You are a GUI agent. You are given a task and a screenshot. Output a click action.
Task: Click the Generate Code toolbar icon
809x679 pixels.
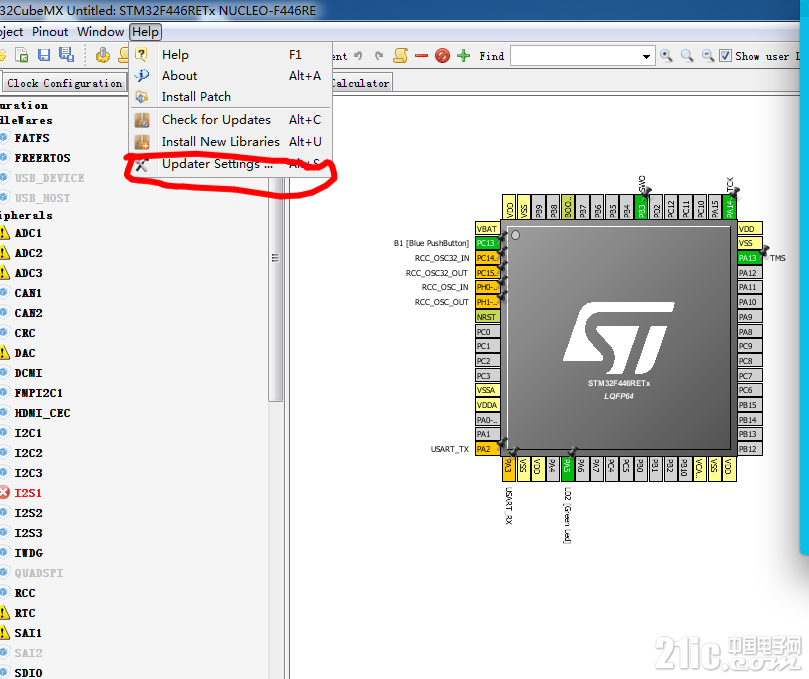tap(103, 55)
